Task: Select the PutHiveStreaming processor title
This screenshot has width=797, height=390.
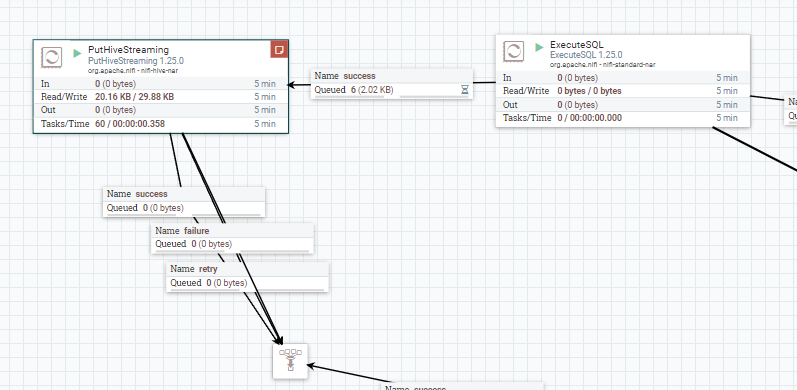Action: [x=128, y=50]
